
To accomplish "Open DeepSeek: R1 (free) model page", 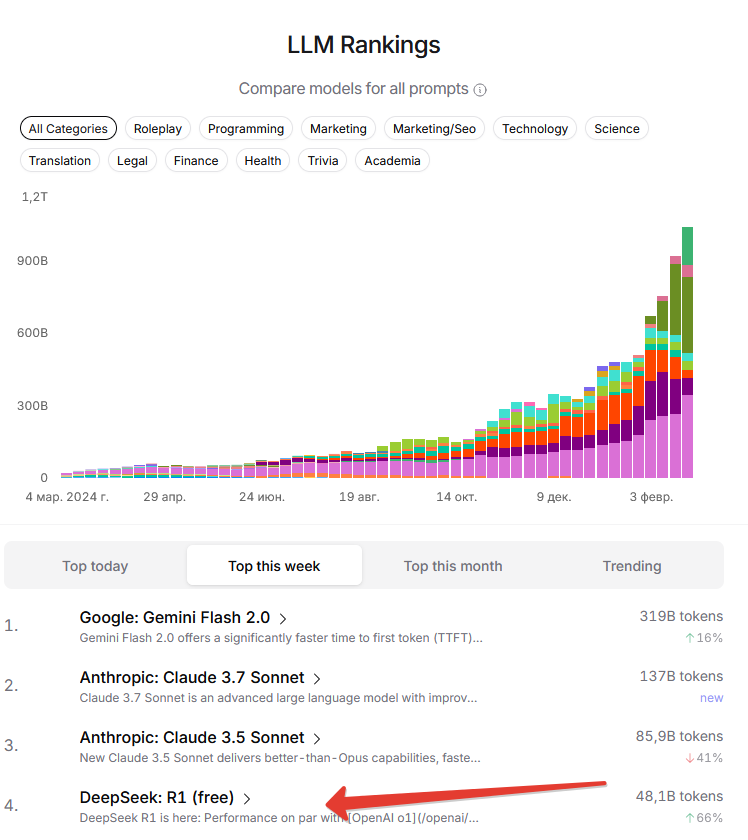I will (157, 798).
